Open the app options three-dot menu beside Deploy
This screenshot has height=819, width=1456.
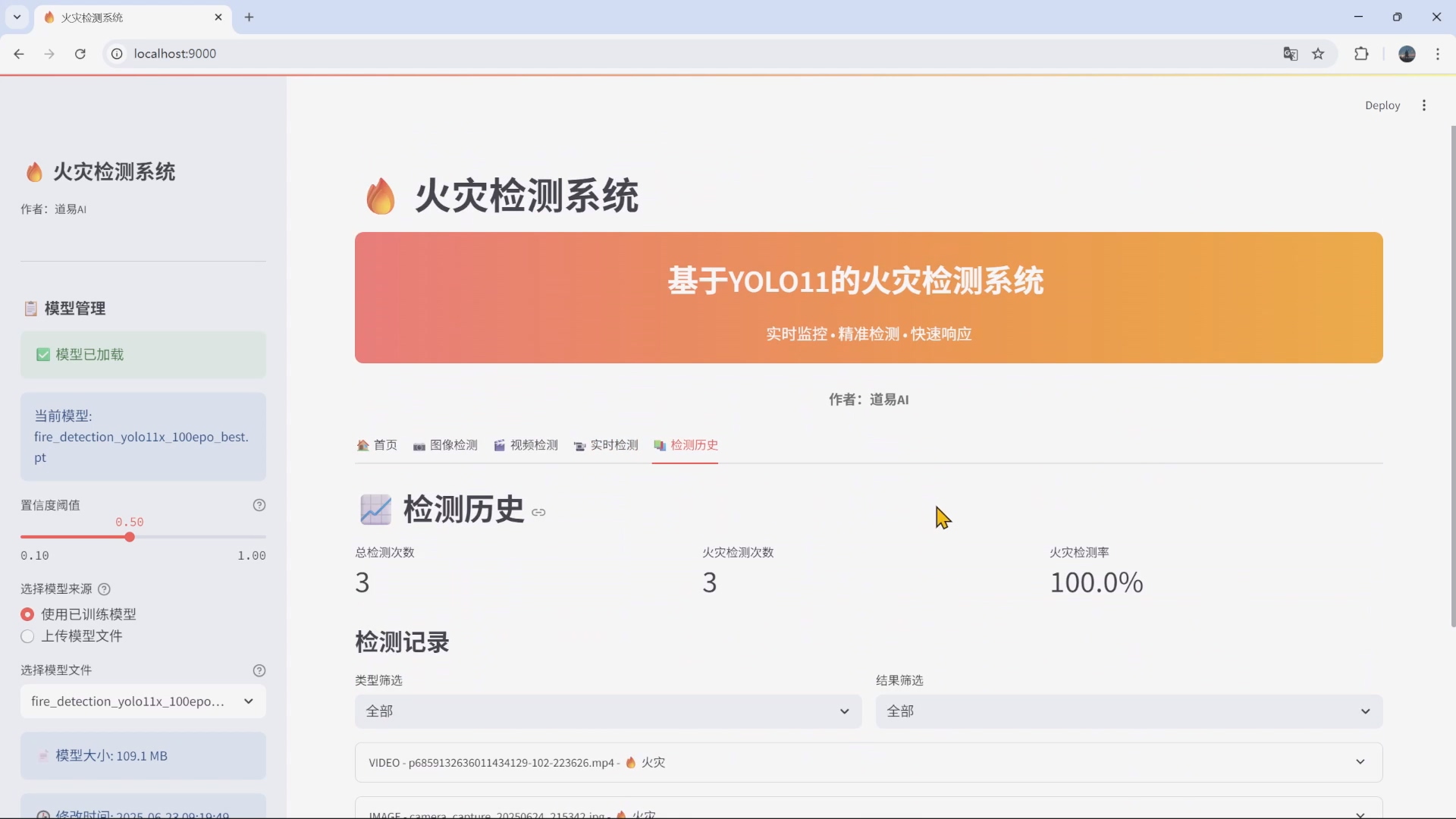(1424, 105)
